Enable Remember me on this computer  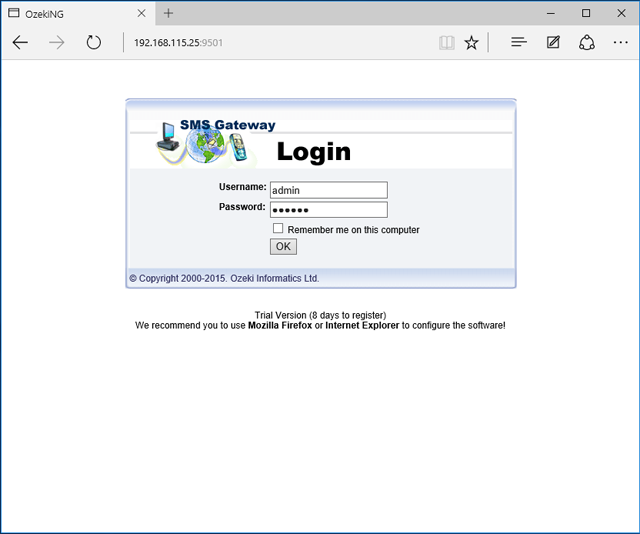(x=278, y=228)
